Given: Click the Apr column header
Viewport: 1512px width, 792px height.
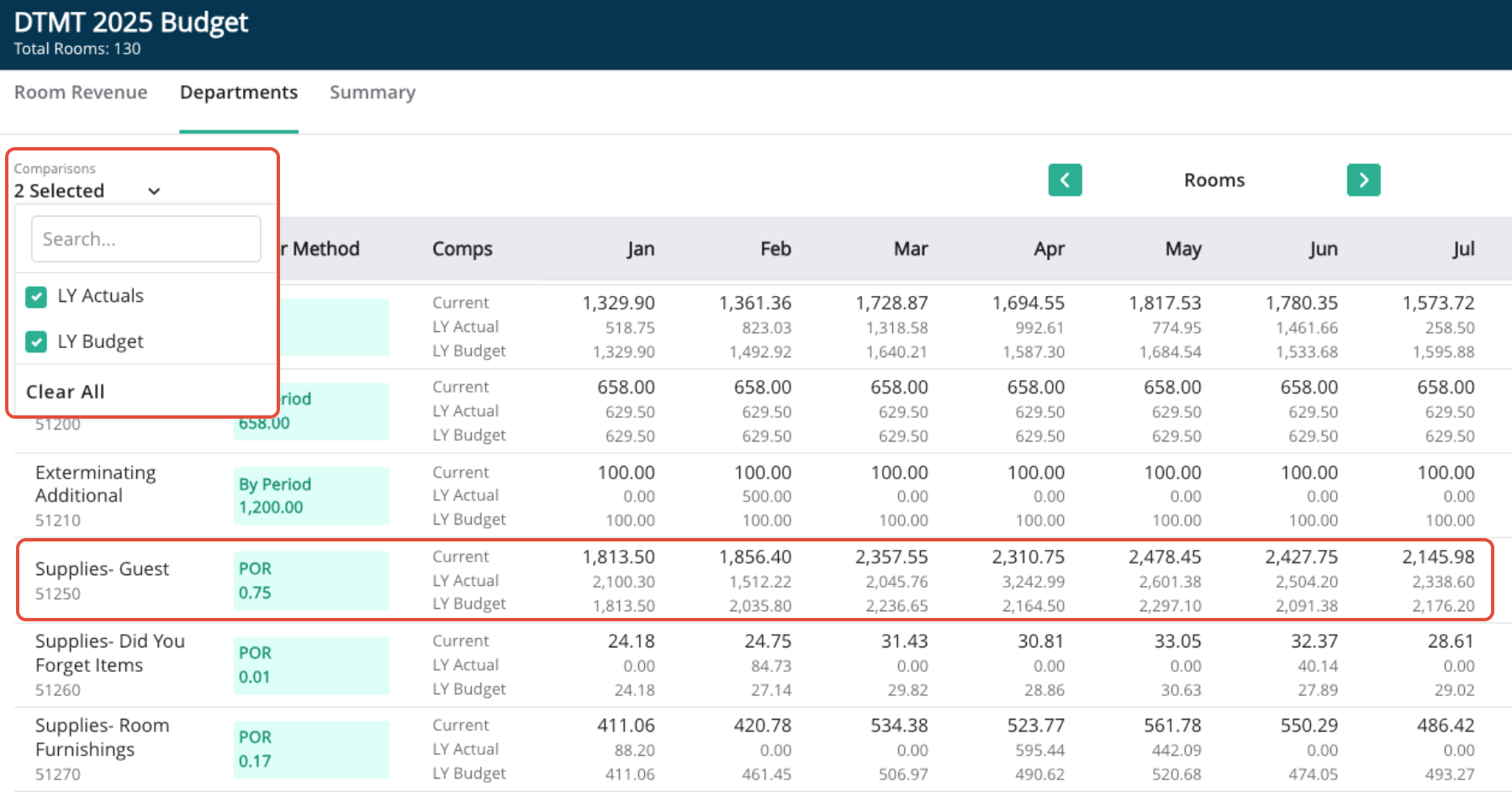Looking at the screenshot, I should pos(1049,249).
